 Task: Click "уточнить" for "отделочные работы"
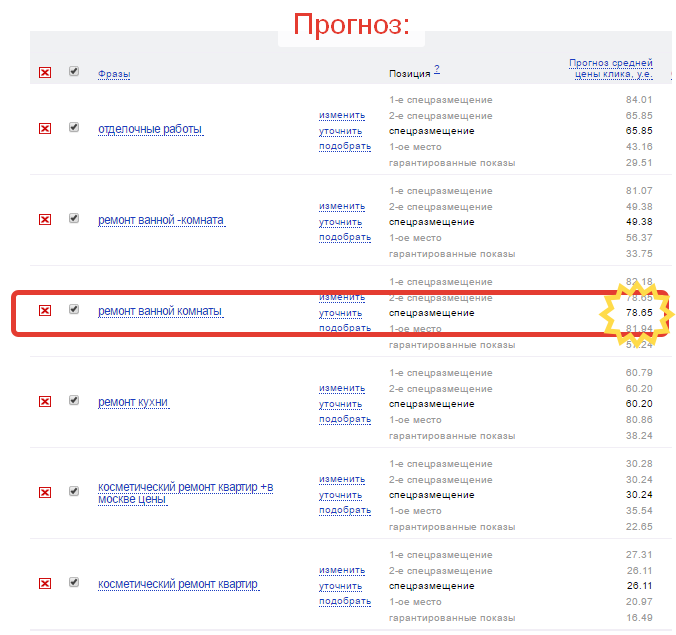point(341,131)
